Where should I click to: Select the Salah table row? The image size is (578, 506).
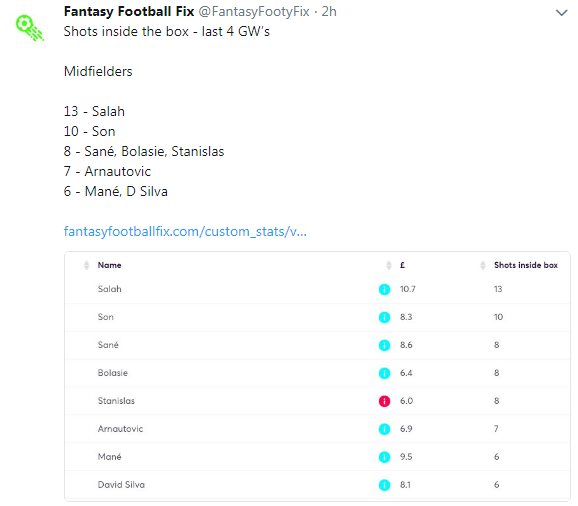317,289
